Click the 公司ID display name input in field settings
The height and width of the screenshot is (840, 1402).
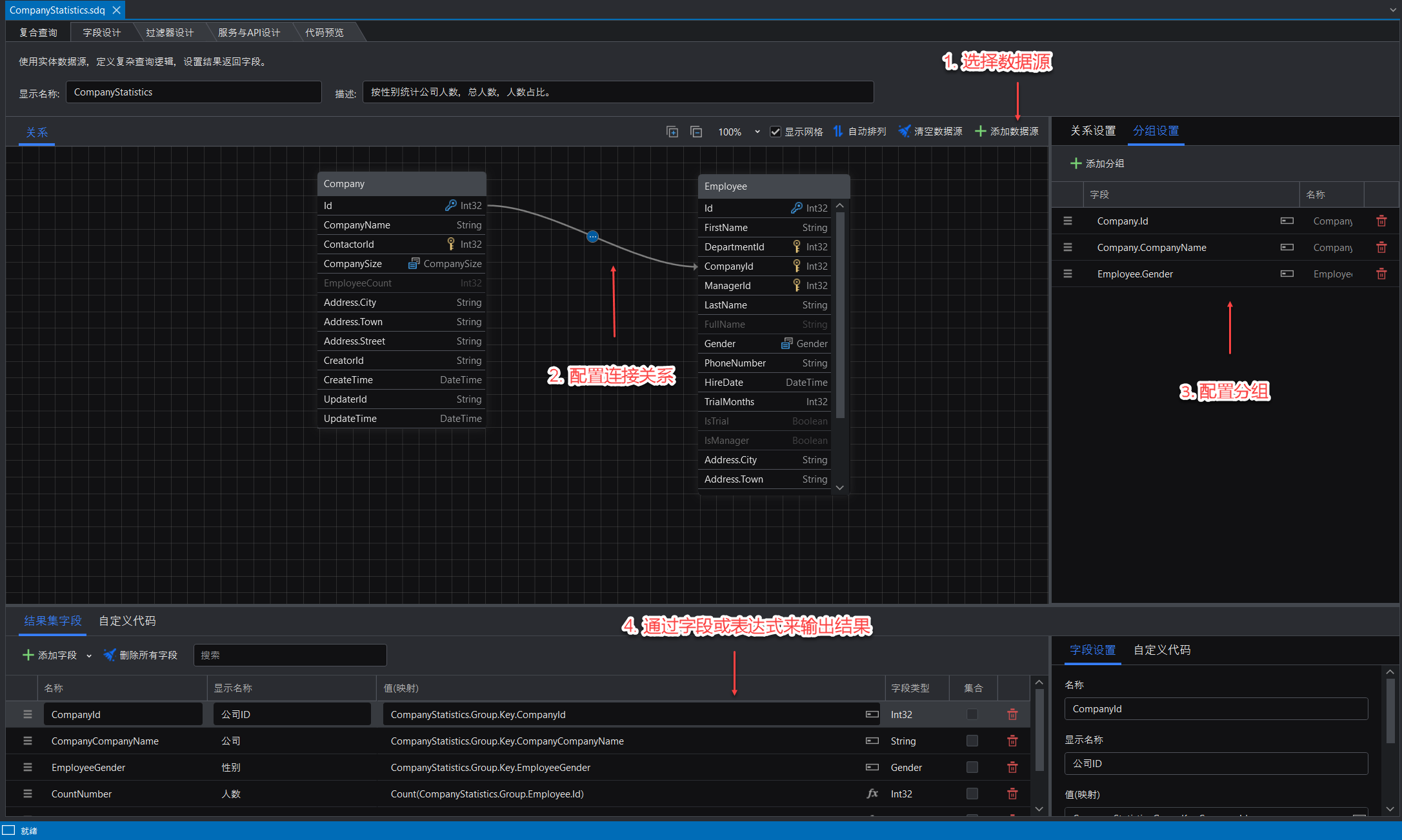tap(1216, 764)
